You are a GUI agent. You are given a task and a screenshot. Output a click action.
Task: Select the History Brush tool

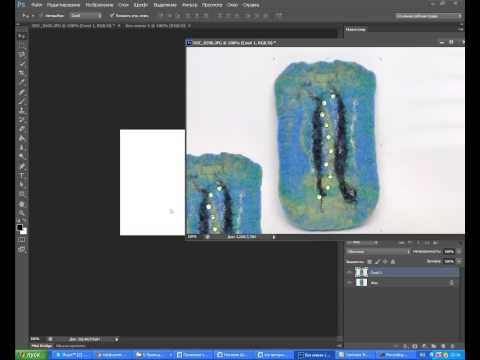coord(22,120)
